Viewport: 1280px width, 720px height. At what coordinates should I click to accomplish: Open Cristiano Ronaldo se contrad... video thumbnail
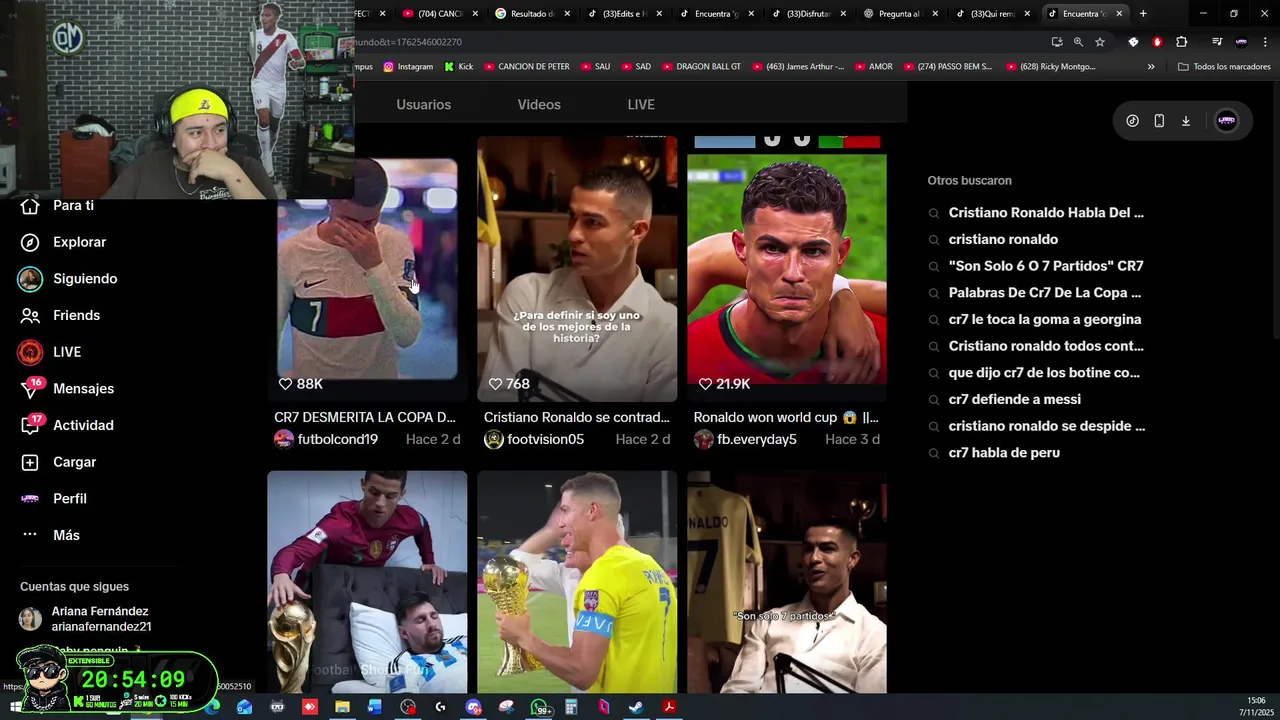577,268
